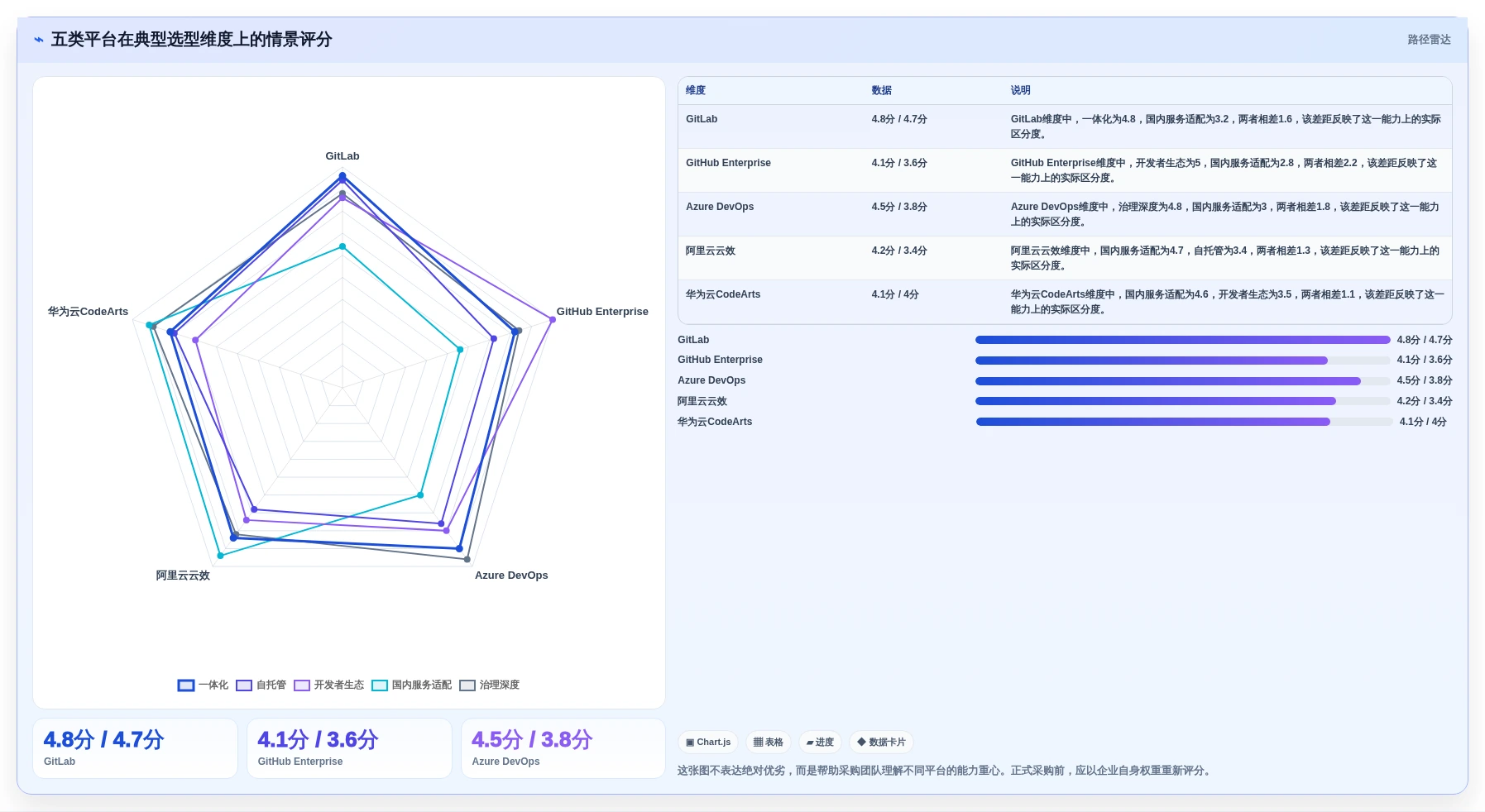Click the 数据 column header
Image resolution: width=1485 pixels, height=812 pixels.
tap(881, 90)
